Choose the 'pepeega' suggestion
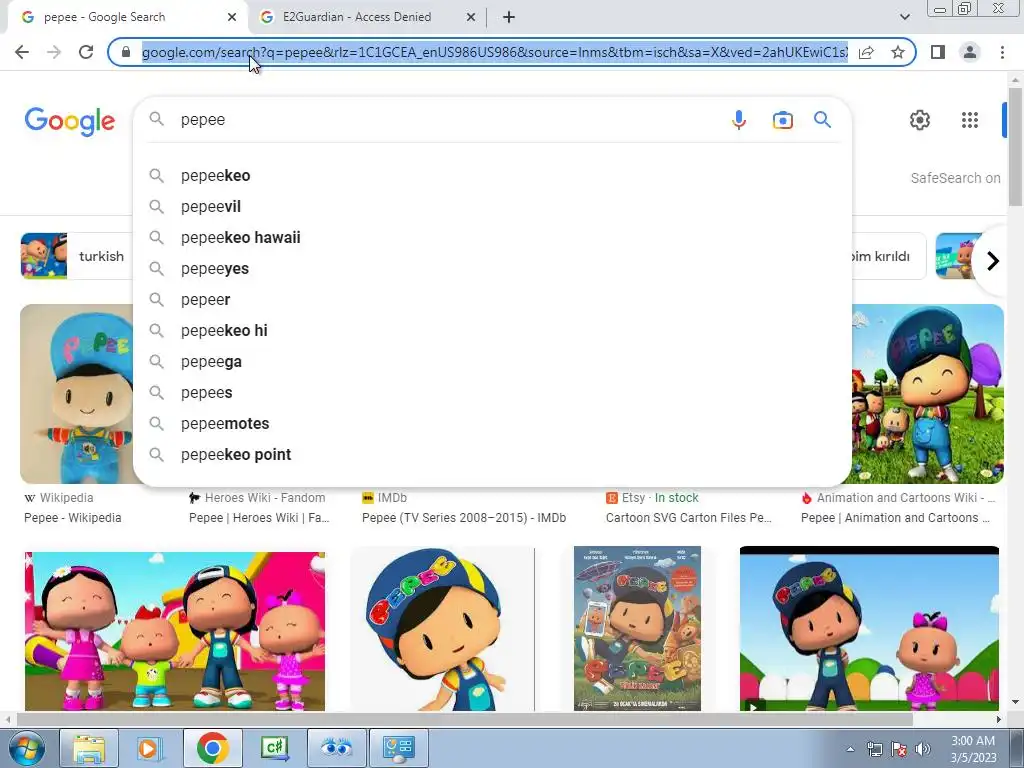The height and width of the screenshot is (768, 1024). click(x=492, y=362)
